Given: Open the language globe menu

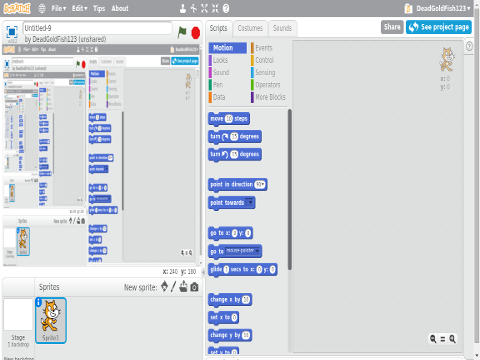Looking at the screenshot, I should pyautogui.click(x=42, y=8).
